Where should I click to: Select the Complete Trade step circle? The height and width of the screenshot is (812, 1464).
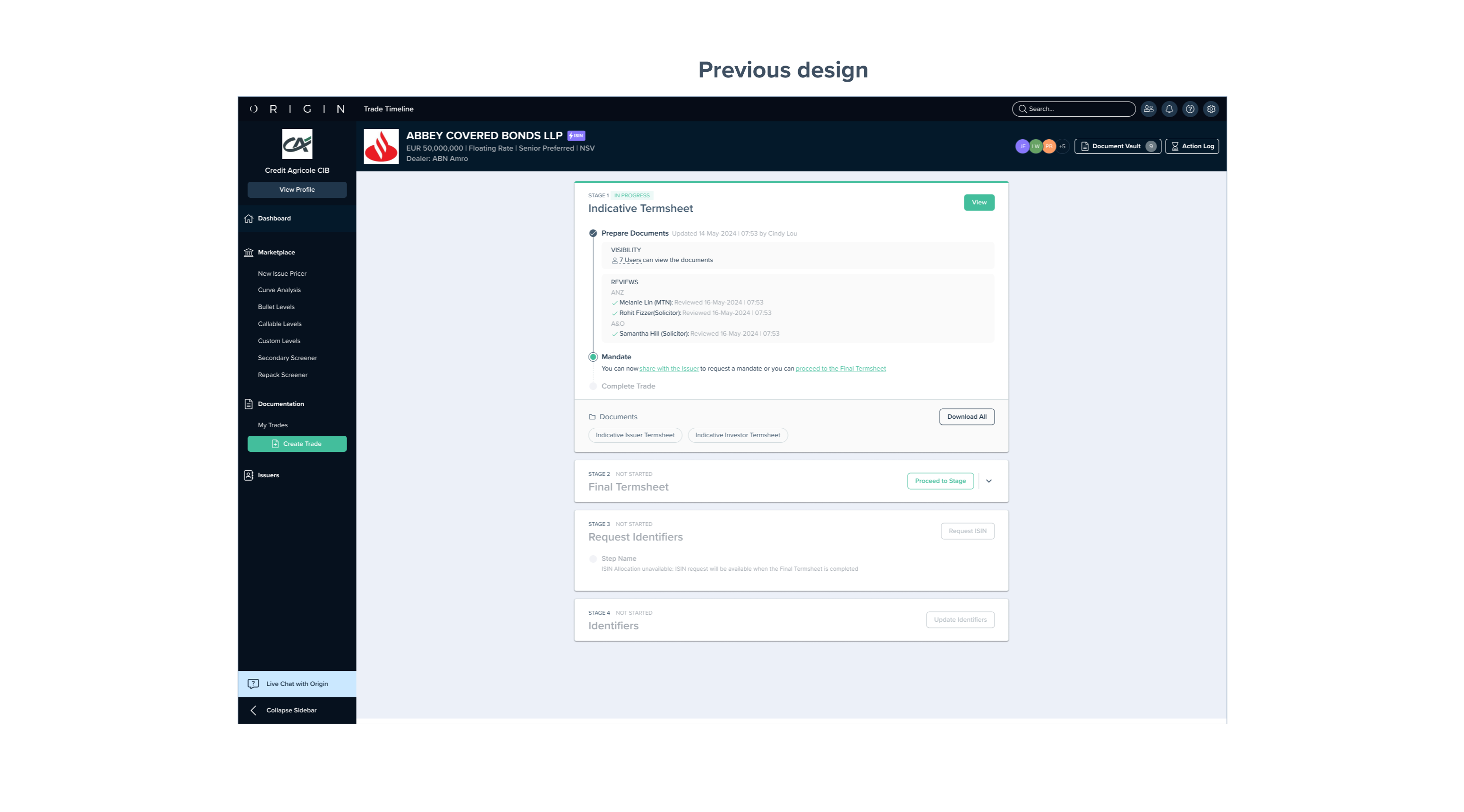tap(593, 386)
